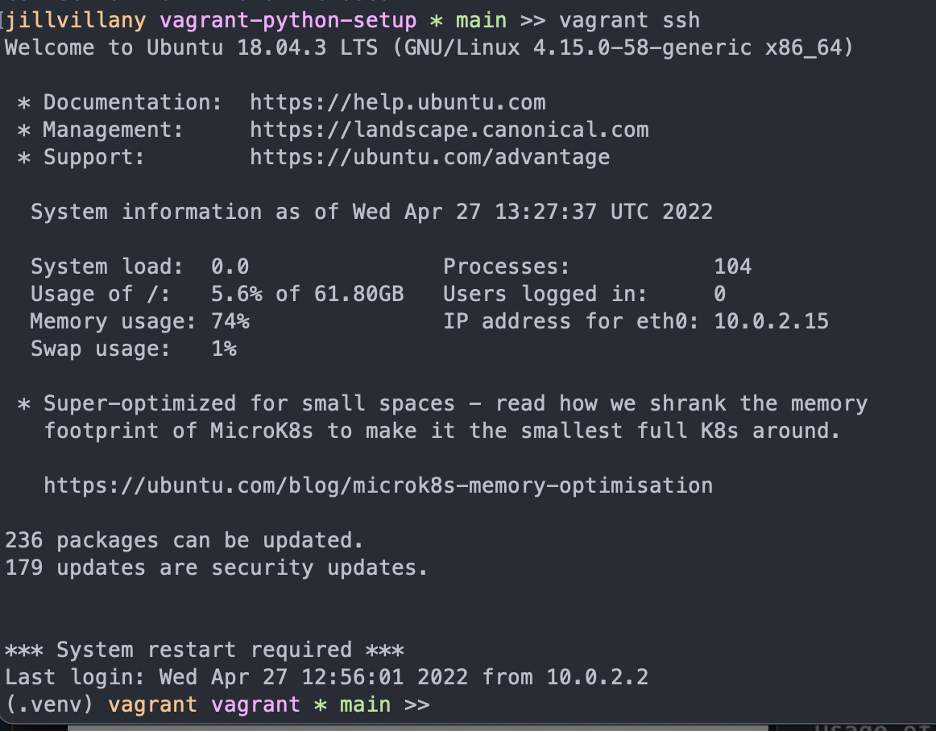Open the ubuntu.com/advantage support link
This screenshot has height=732, width=936.
point(429,157)
